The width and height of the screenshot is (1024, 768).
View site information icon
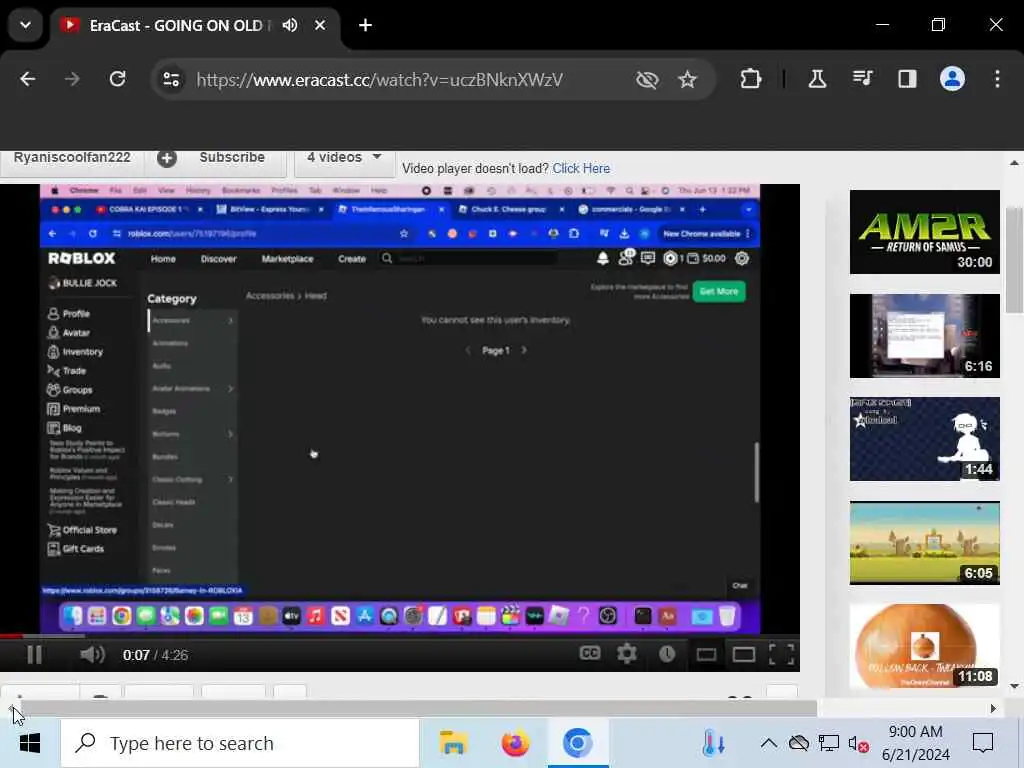[171, 80]
